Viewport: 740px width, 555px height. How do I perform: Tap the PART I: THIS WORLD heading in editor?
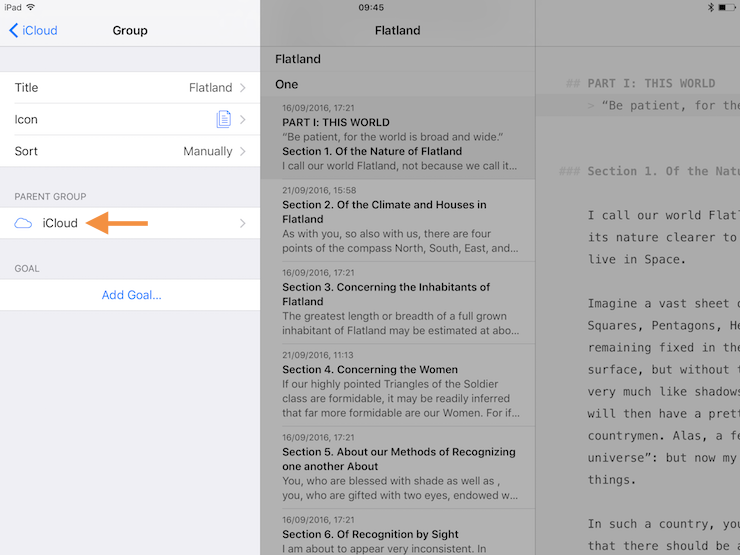coord(652,84)
